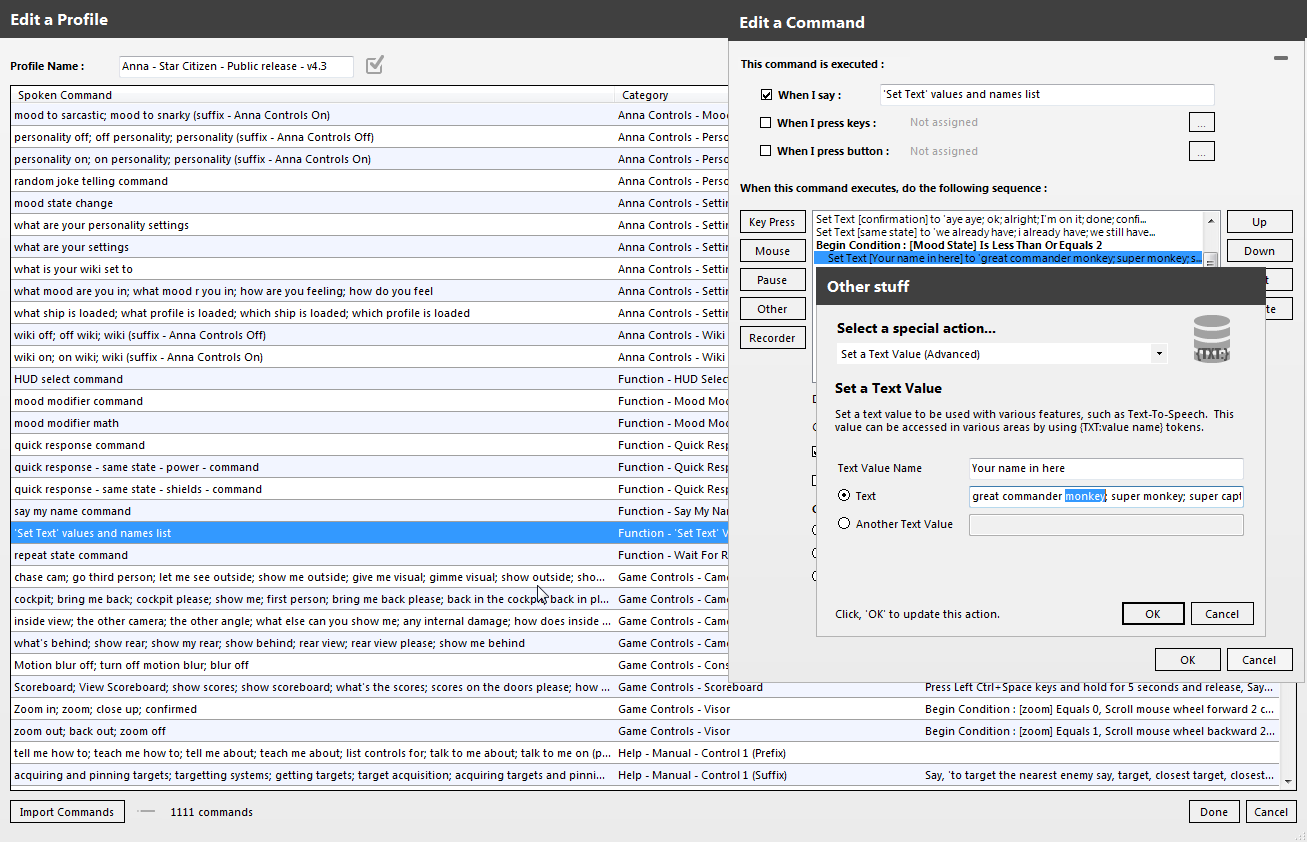Tick the 'When I press button' checkbox
This screenshot has width=1307, height=842.
(766, 151)
